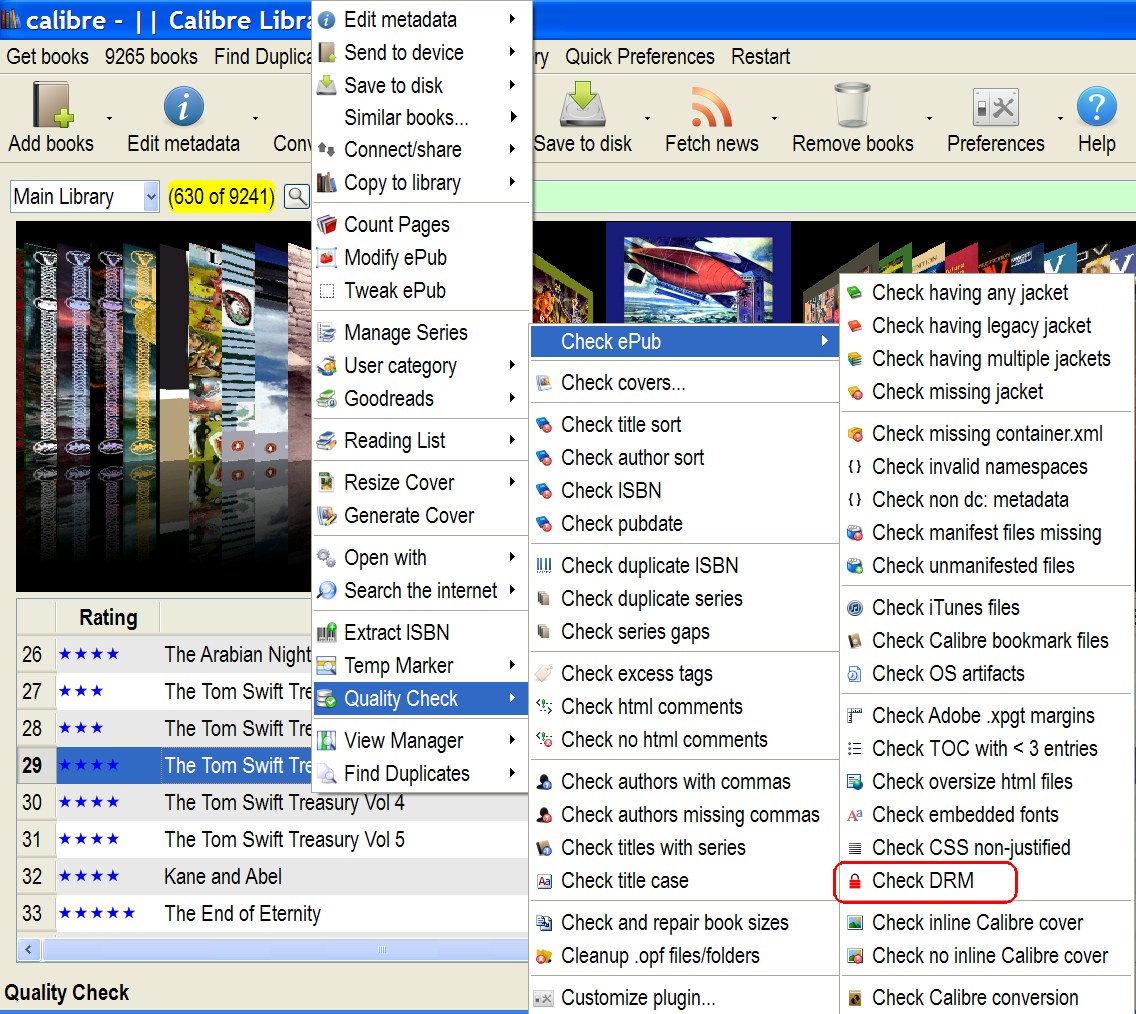Click the search magnifier icon beside count
This screenshot has width=1136, height=1014.
point(296,196)
